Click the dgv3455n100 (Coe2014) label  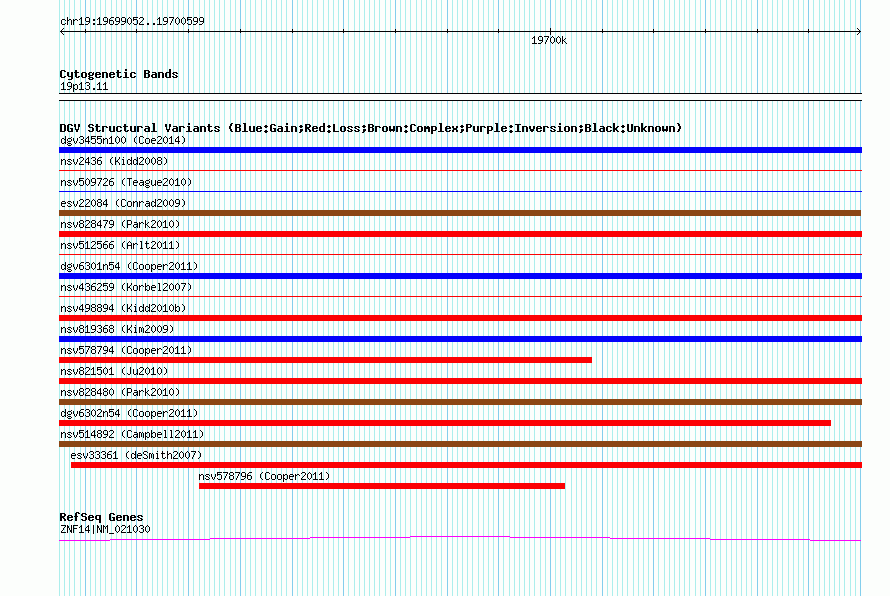tap(123, 140)
